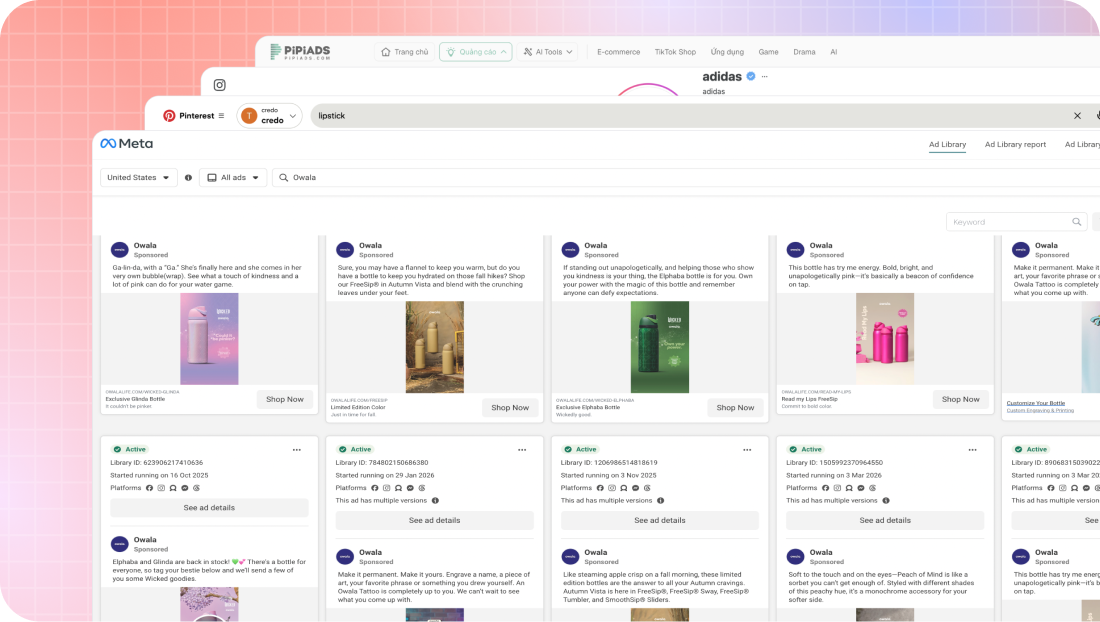The width and height of the screenshot is (1100, 622).
Task: Click Instagram platform icon for ad 784802150686380
Action: [387, 488]
